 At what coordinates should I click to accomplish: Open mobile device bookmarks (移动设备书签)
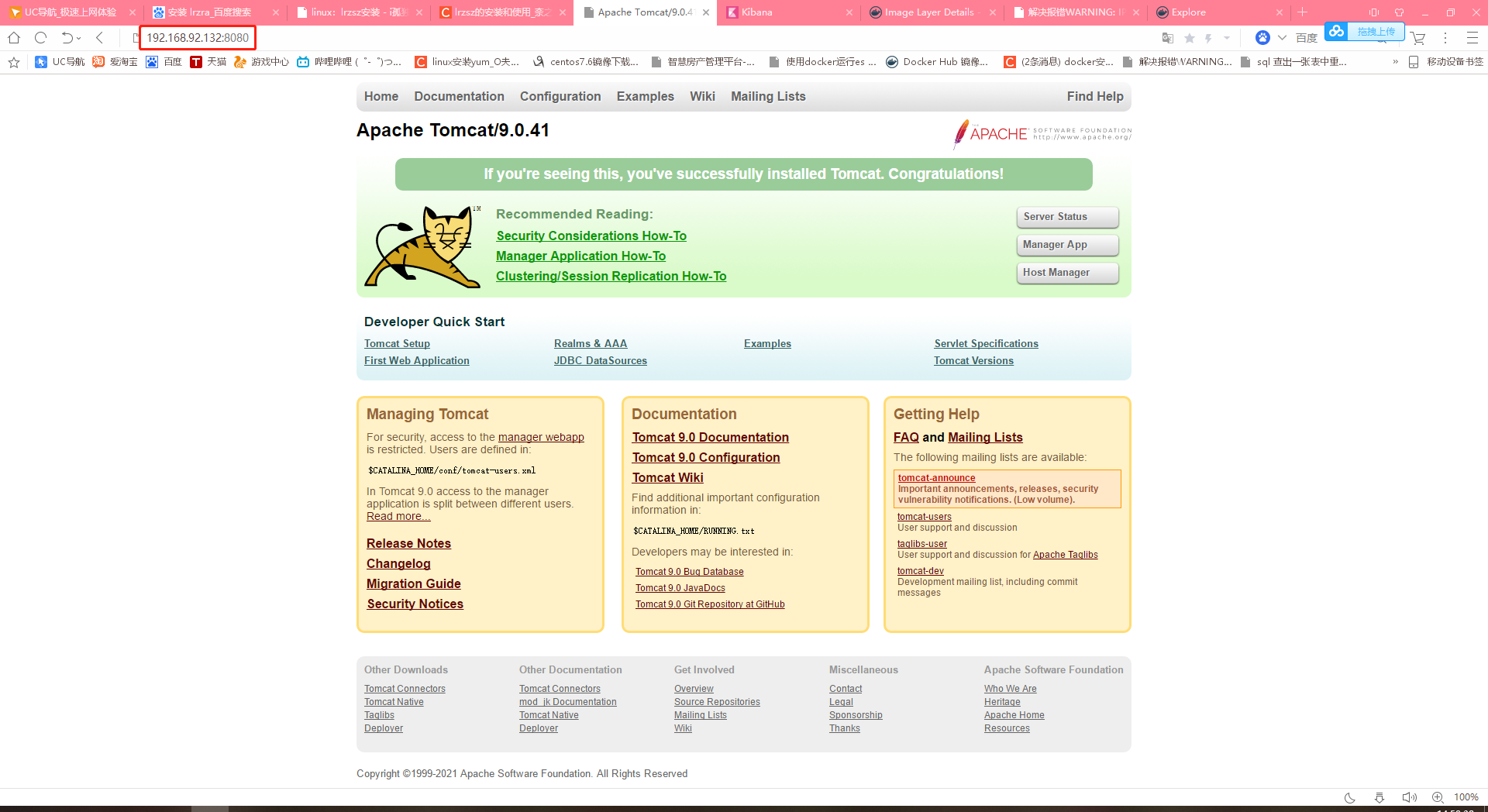[1445, 62]
